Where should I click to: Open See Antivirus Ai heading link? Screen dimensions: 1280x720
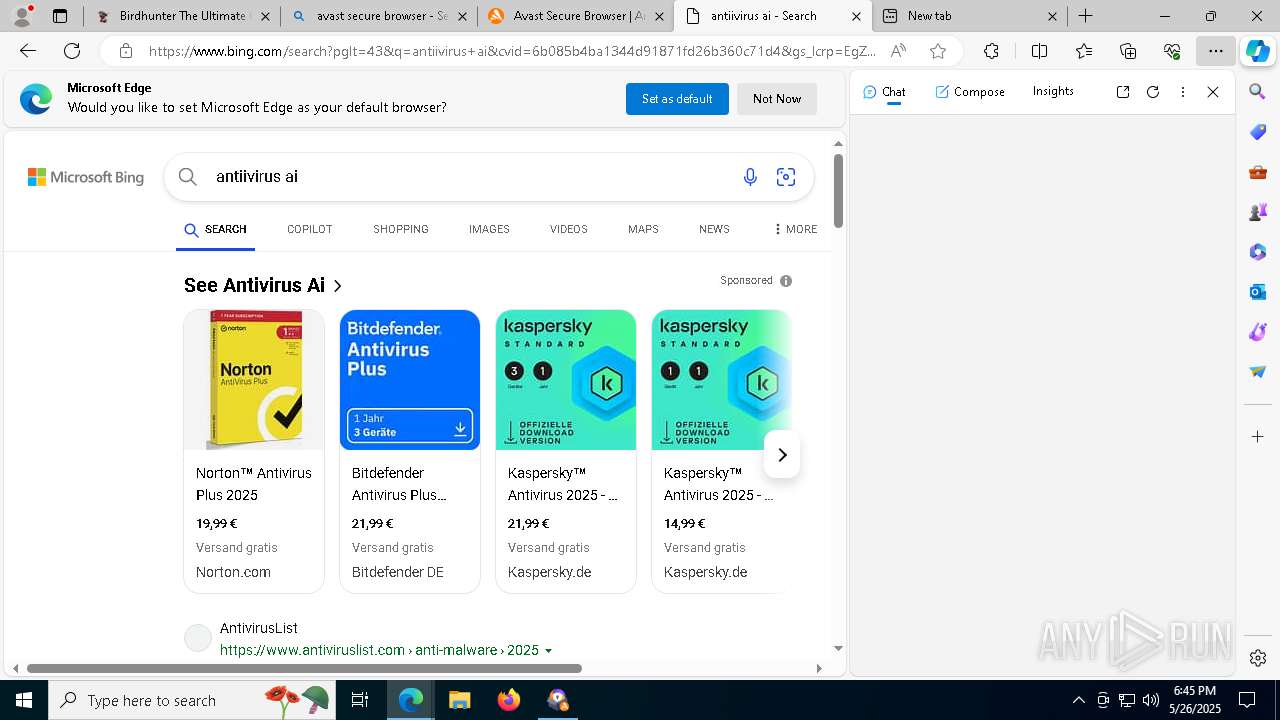[264, 285]
